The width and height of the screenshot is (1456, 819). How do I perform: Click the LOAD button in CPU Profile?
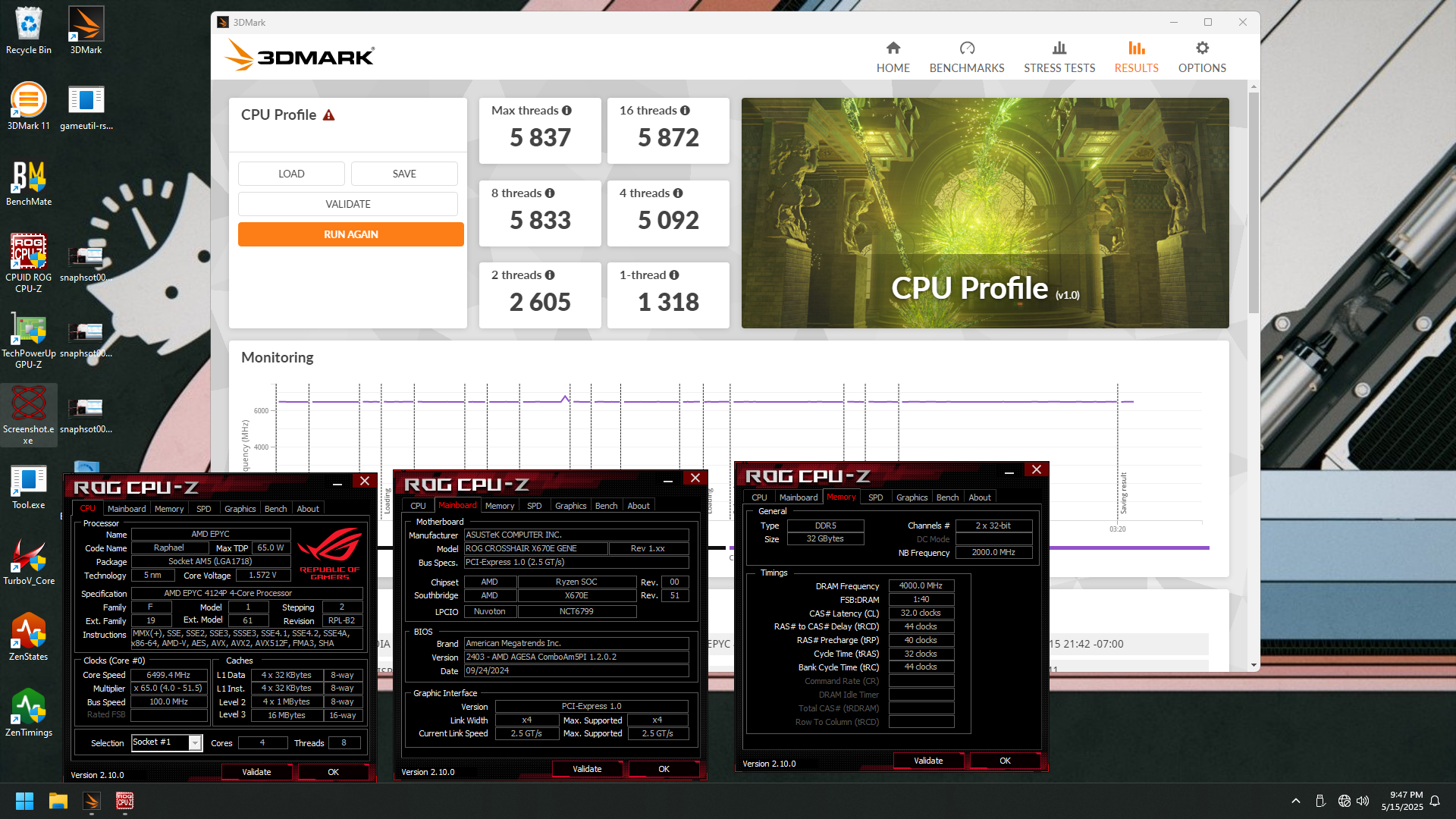coord(291,174)
